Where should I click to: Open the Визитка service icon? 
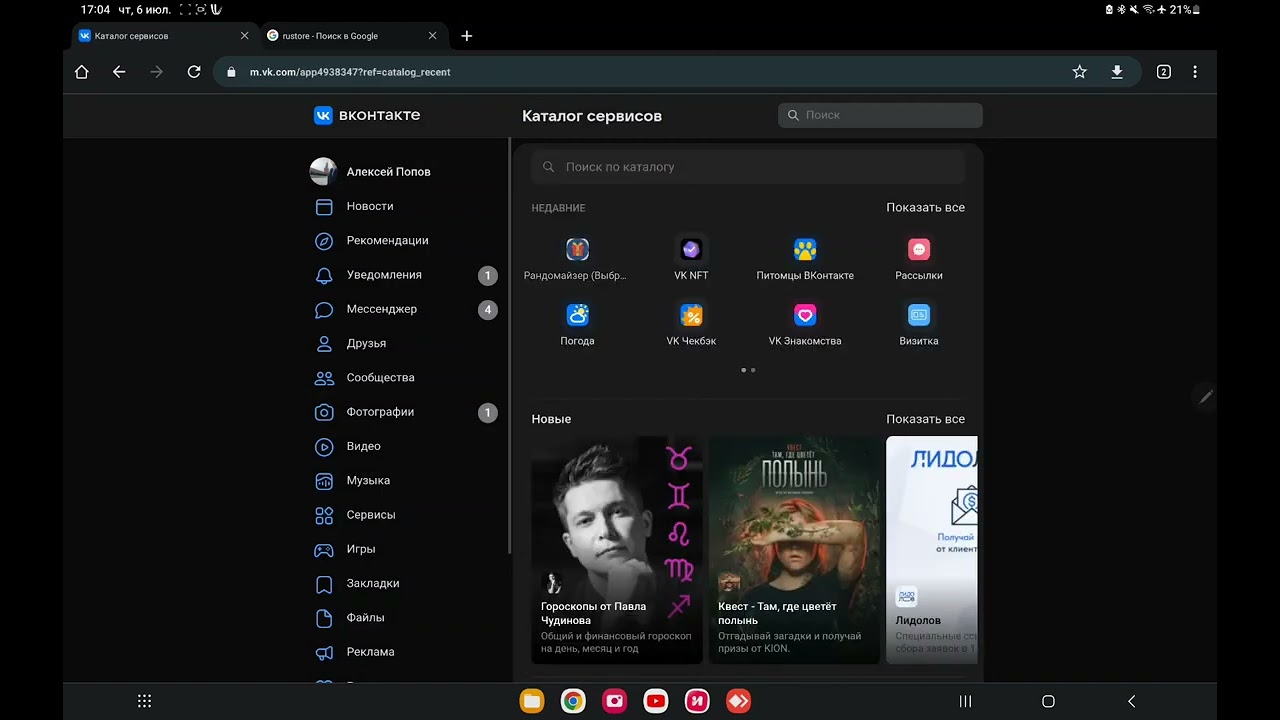point(919,316)
